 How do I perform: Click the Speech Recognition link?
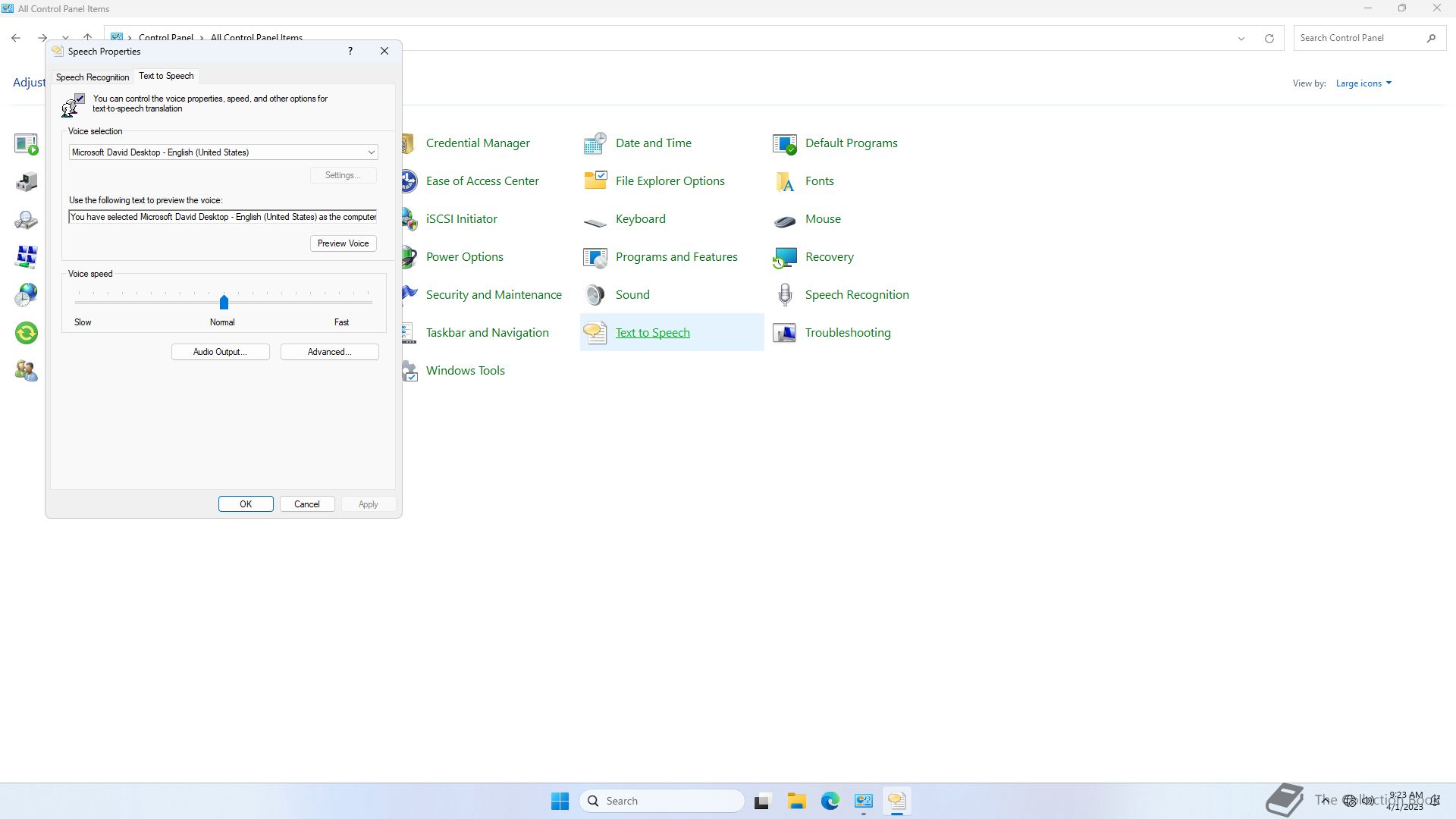[x=857, y=294]
